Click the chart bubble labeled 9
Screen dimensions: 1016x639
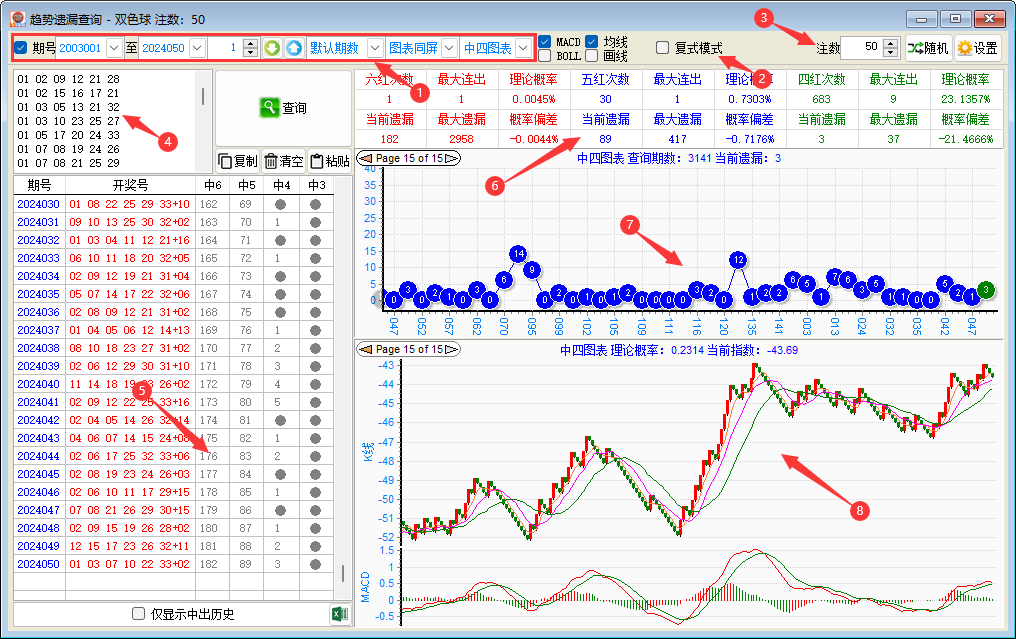pos(532,270)
